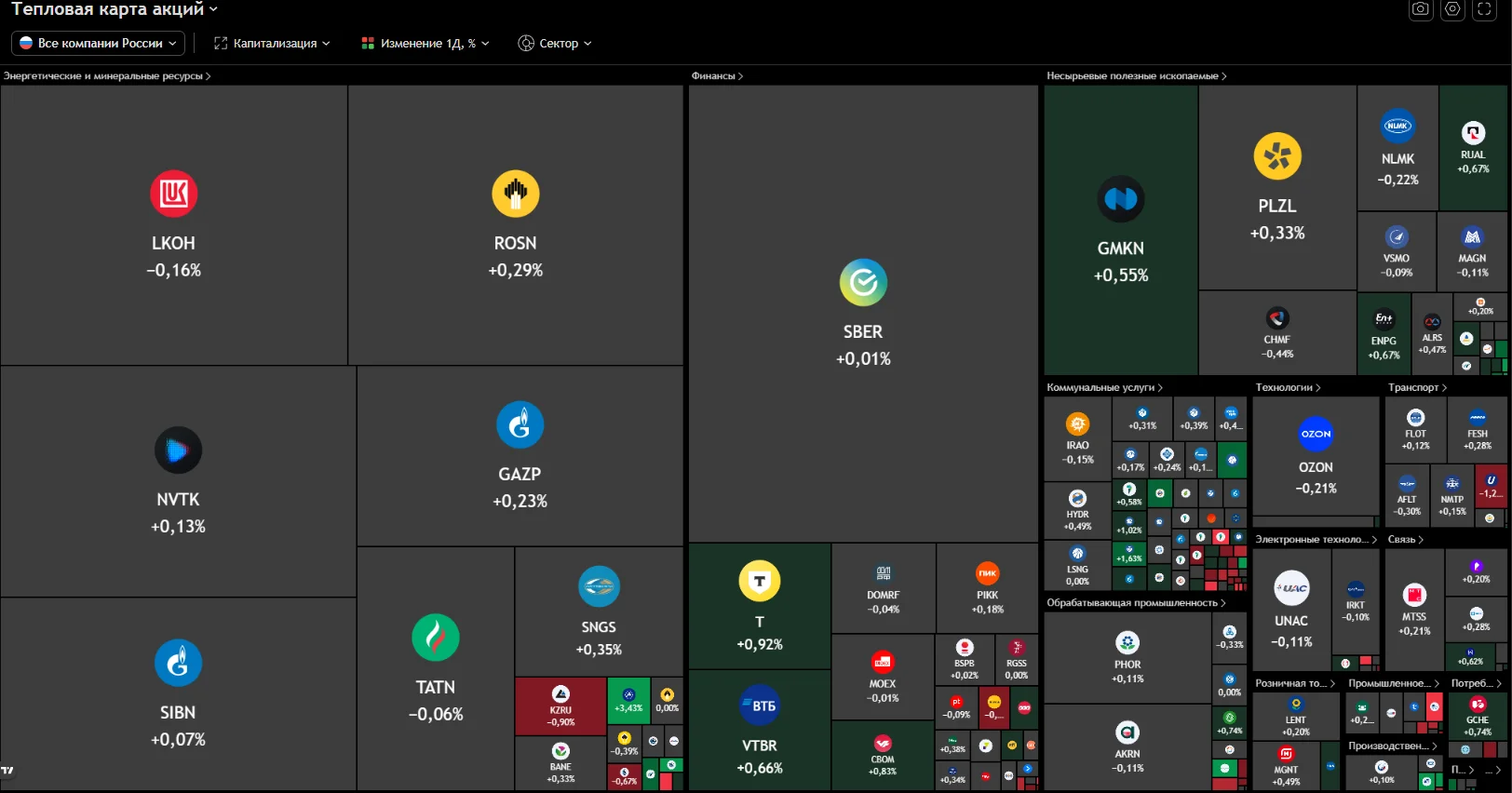Open the 'Несырьевые полезные ископаемые' sector
1512x793 pixels.
pos(1137,76)
